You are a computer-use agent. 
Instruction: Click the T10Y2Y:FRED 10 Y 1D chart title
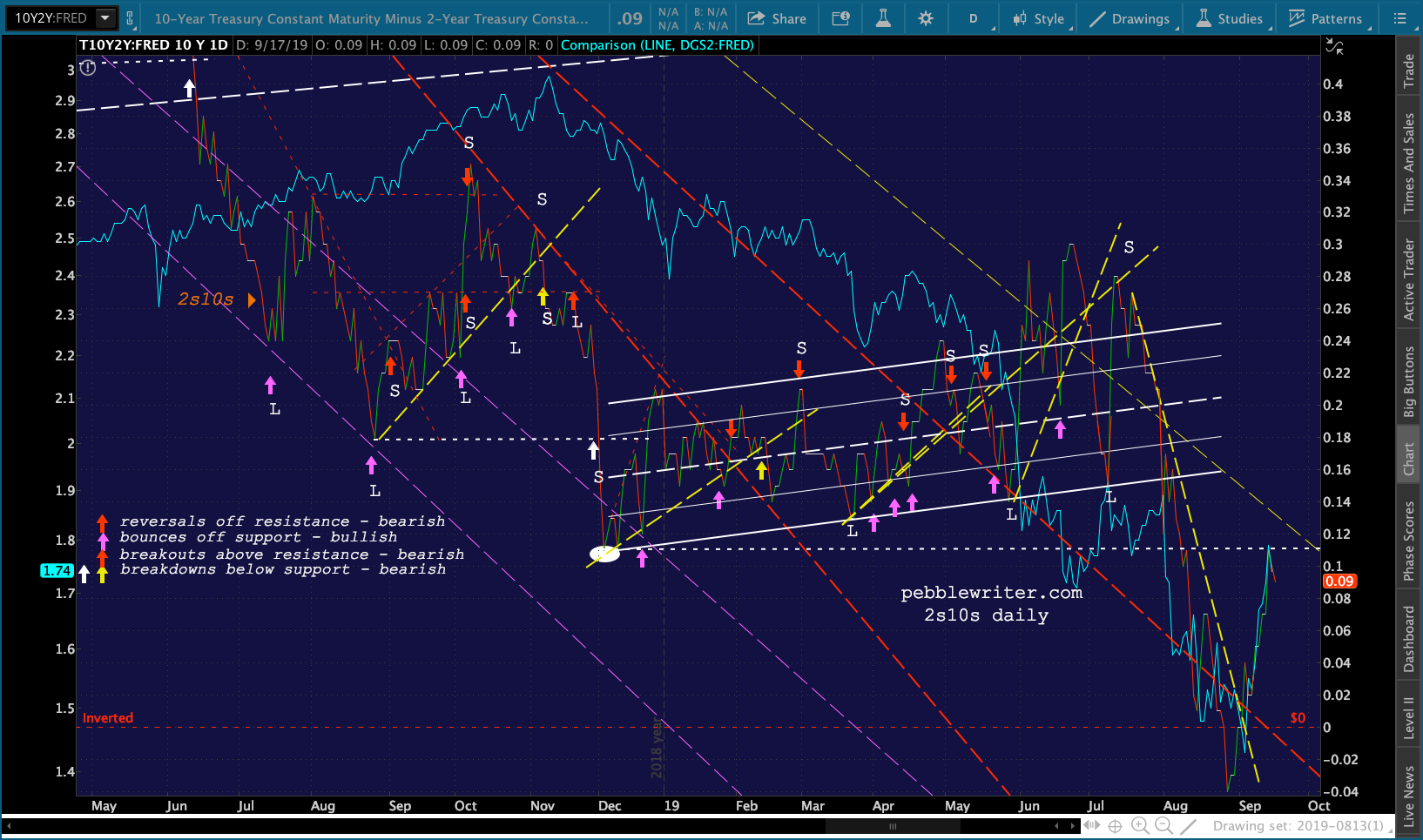coord(153,45)
